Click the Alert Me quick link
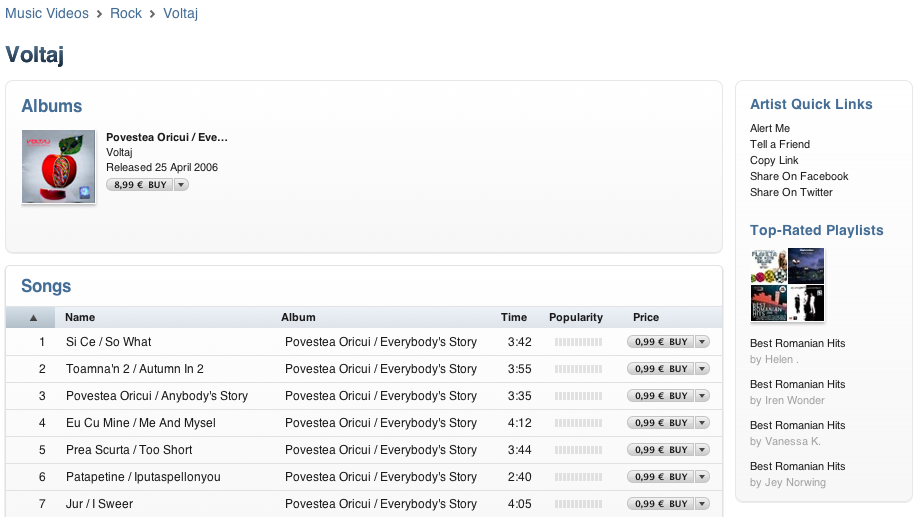 point(770,128)
